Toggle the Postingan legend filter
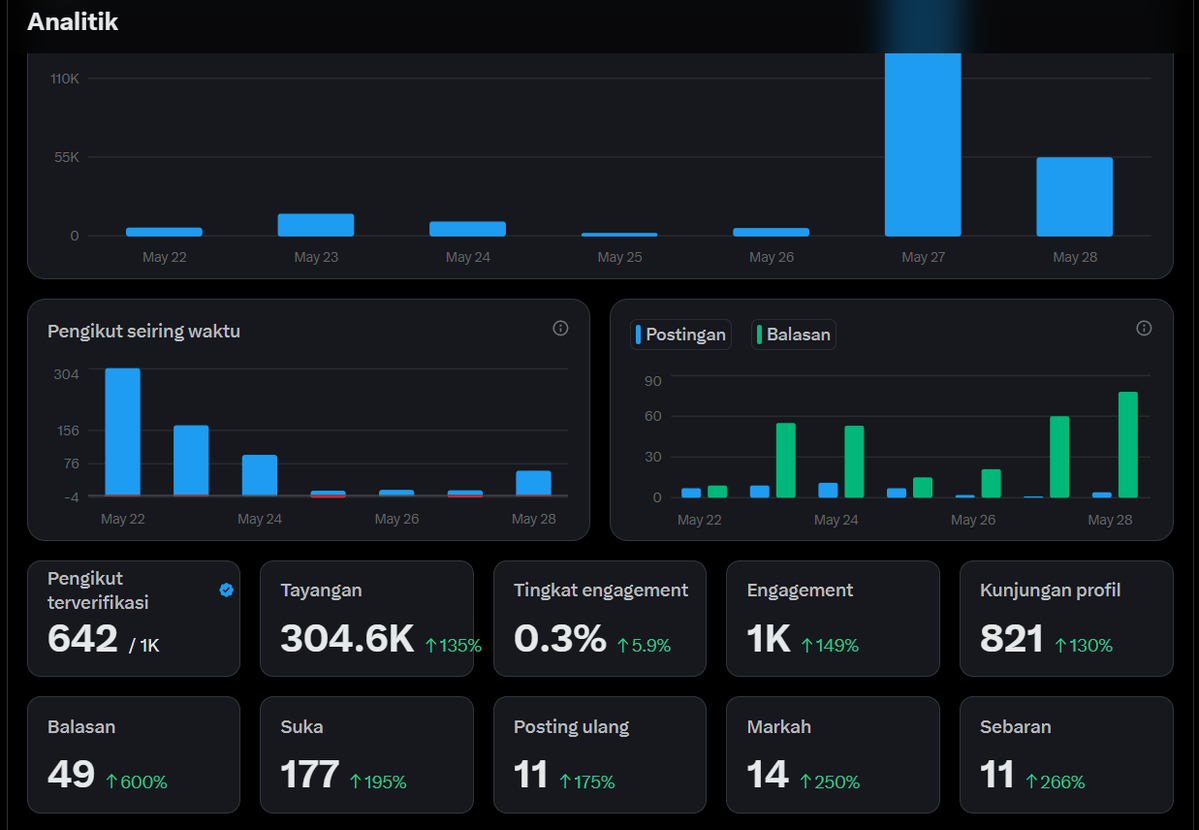Screen dimensions: 1199x830 pos(681,334)
